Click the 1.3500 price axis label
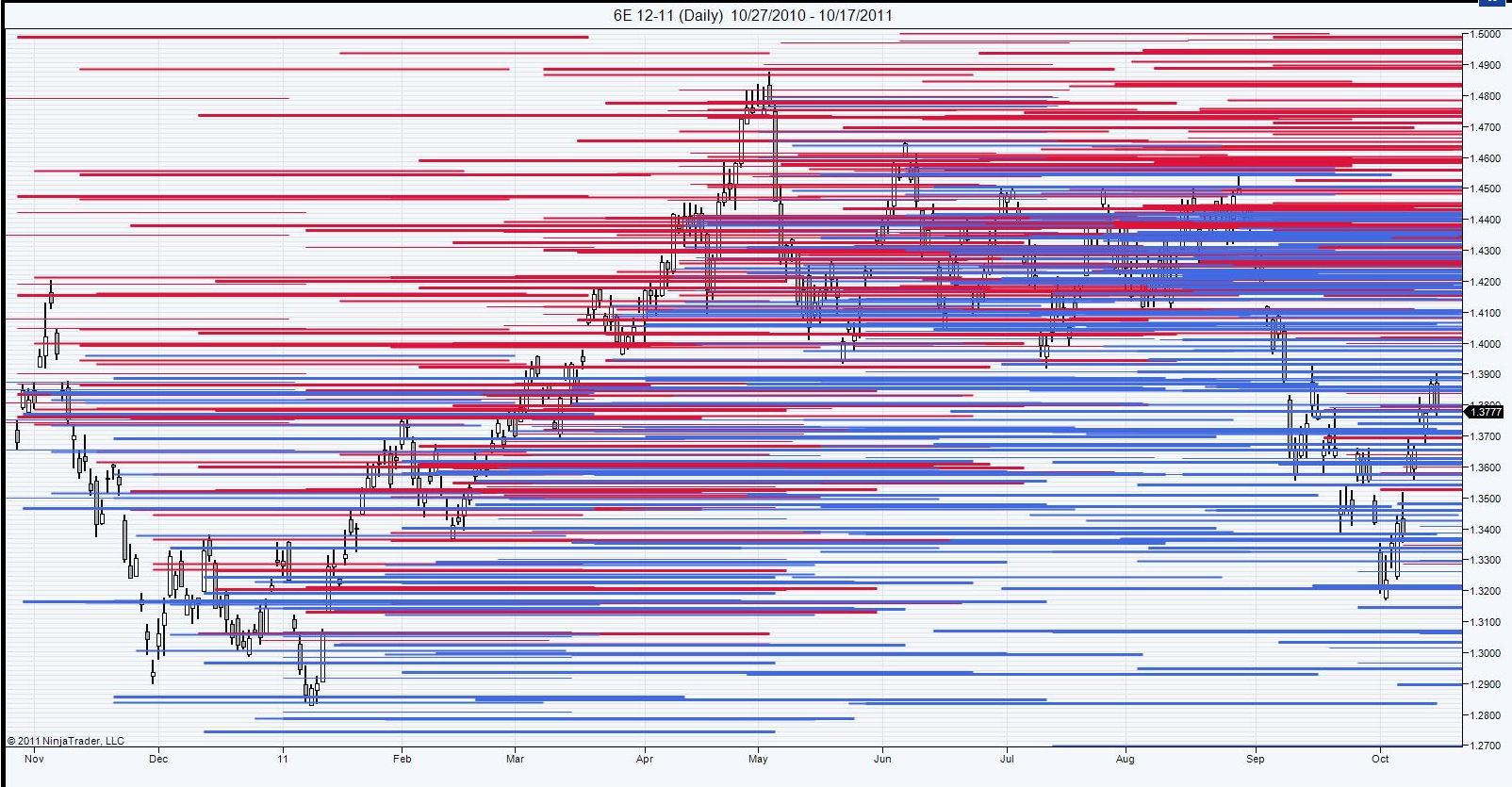1512x787 pixels. [x=1486, y=500]
